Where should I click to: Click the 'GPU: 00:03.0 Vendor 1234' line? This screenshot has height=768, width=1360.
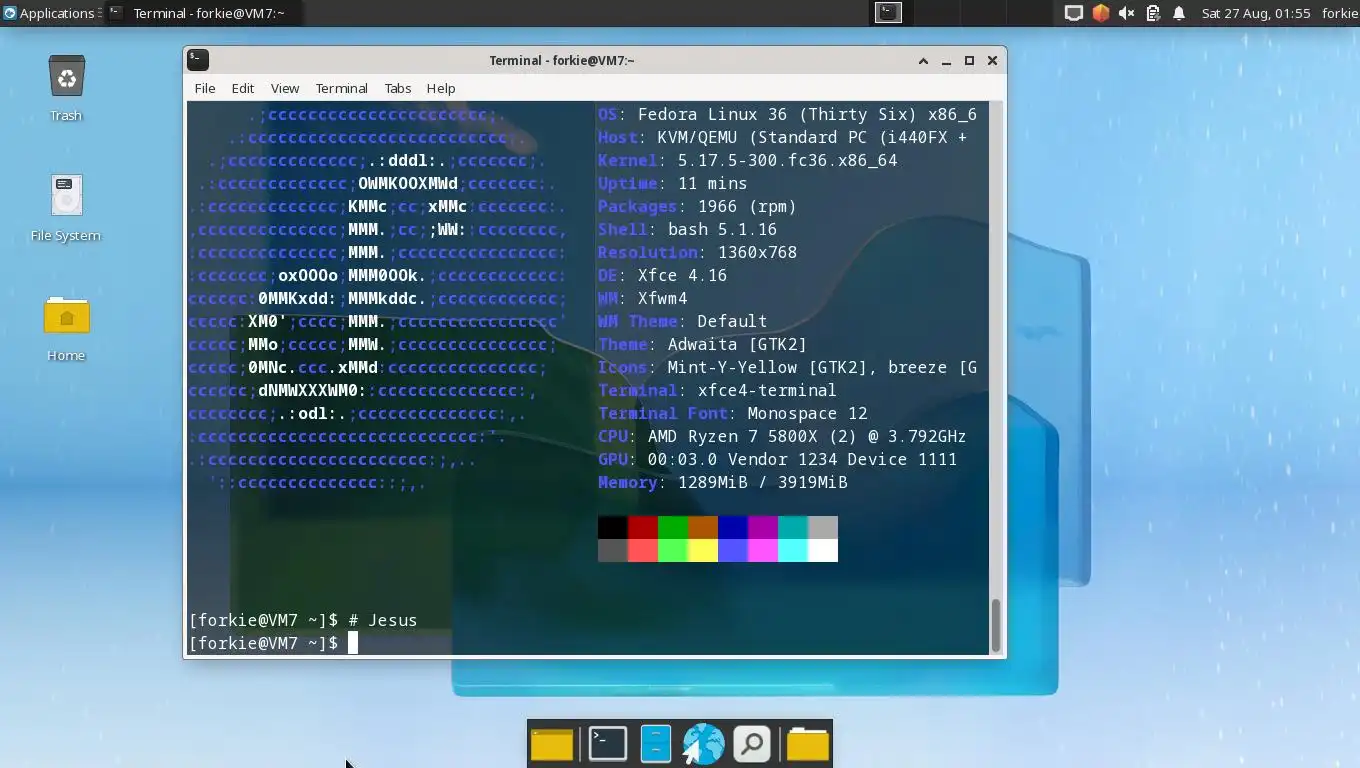coord(777,459)
